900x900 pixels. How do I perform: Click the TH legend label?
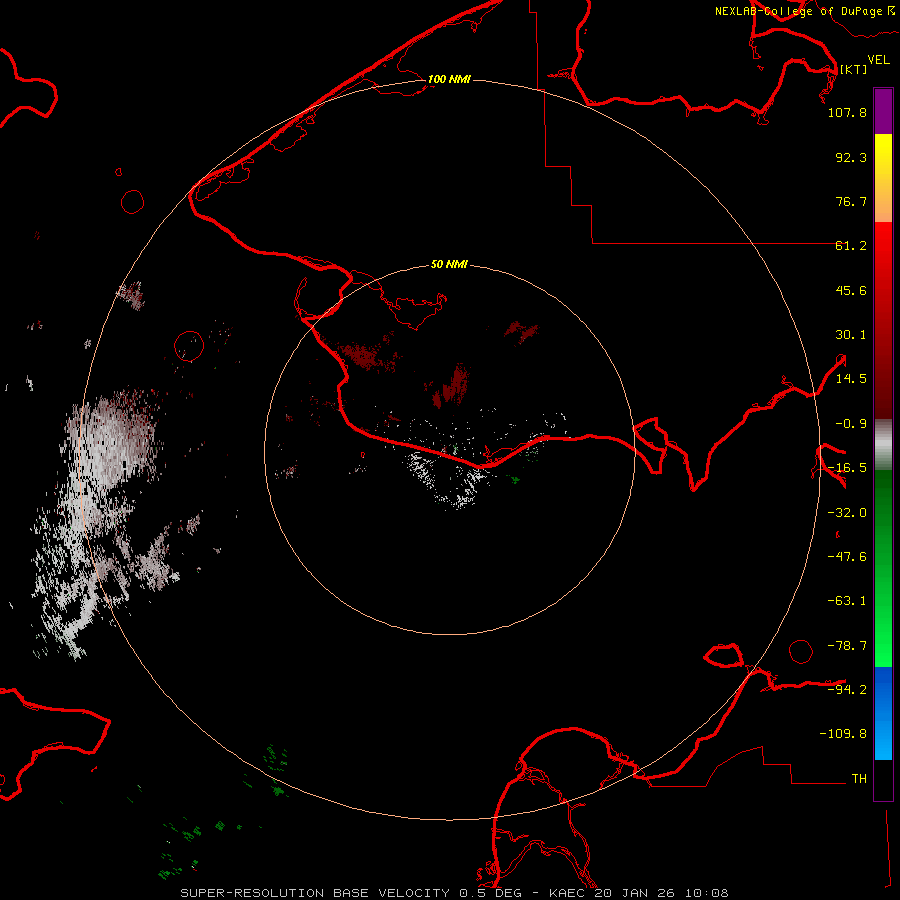click(x=859, y=779)
